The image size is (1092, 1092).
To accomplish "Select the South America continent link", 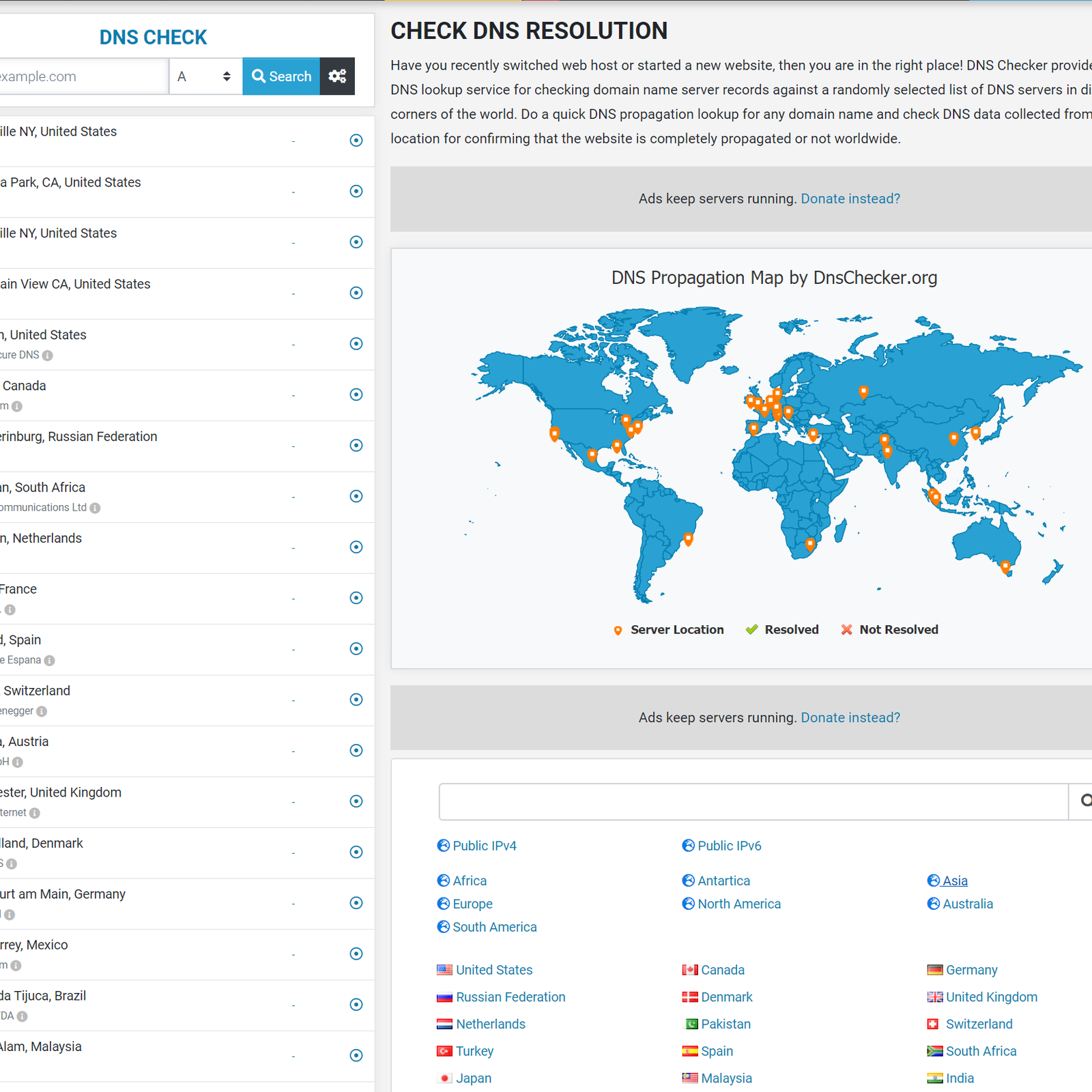I will point(487,927).
